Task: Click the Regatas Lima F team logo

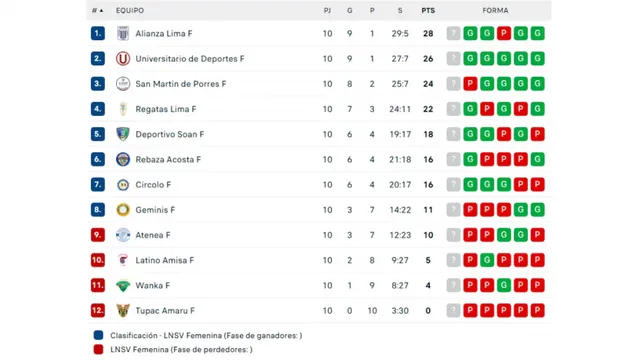Action: pyautogui.click(x=123, y=109)
